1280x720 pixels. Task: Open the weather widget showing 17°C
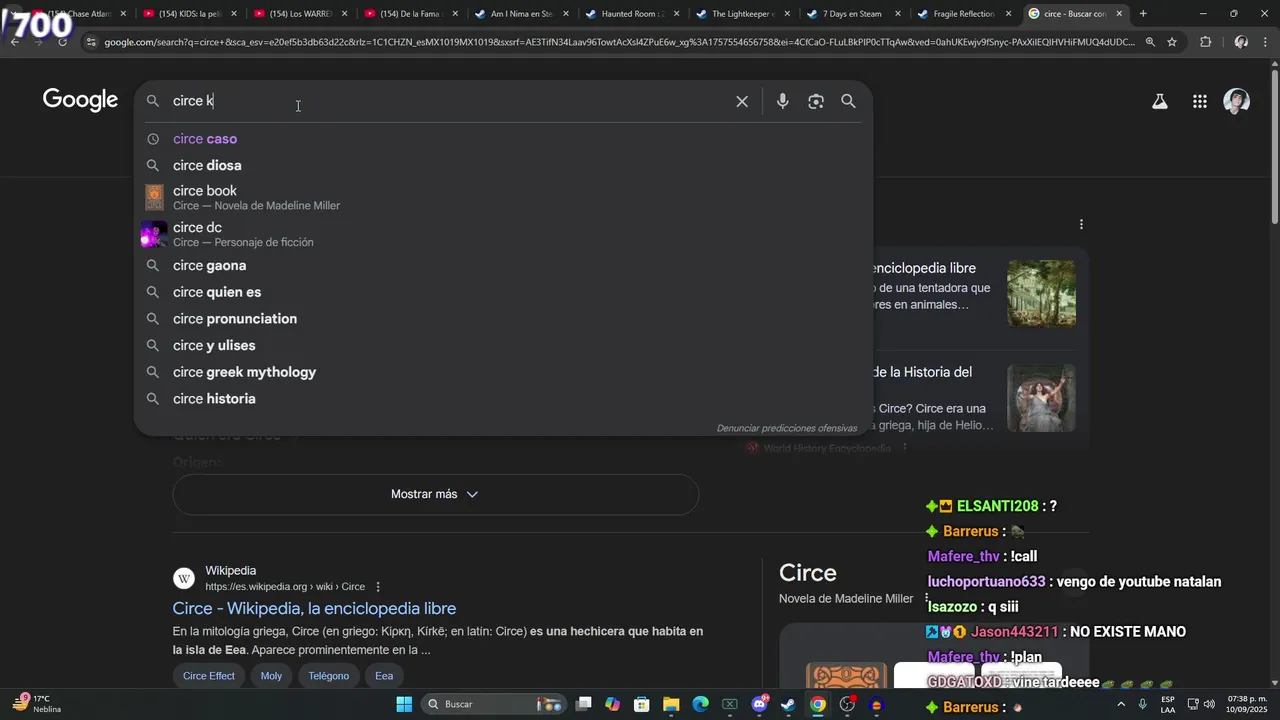36,704
